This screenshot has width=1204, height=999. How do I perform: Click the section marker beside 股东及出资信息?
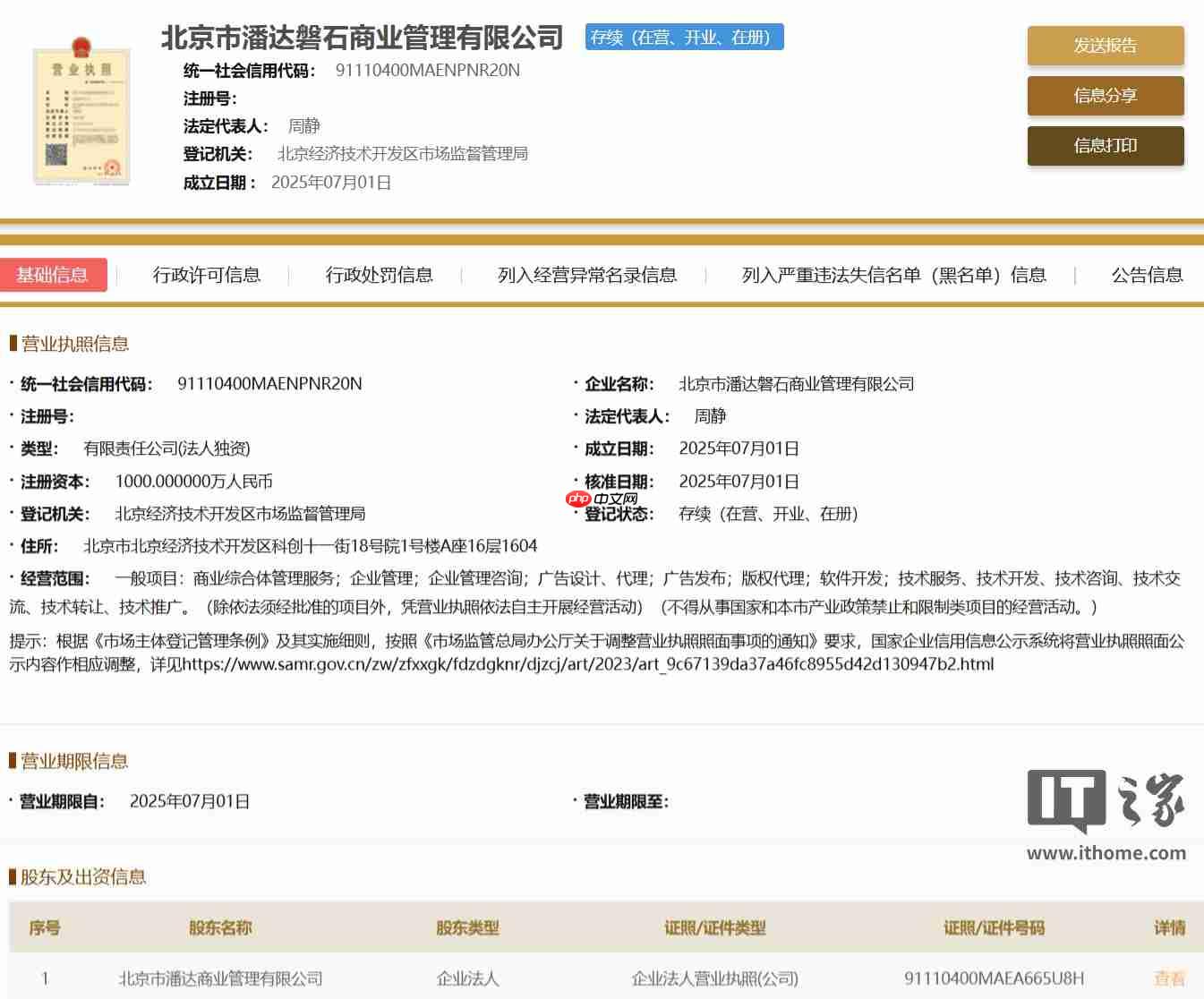10,877
